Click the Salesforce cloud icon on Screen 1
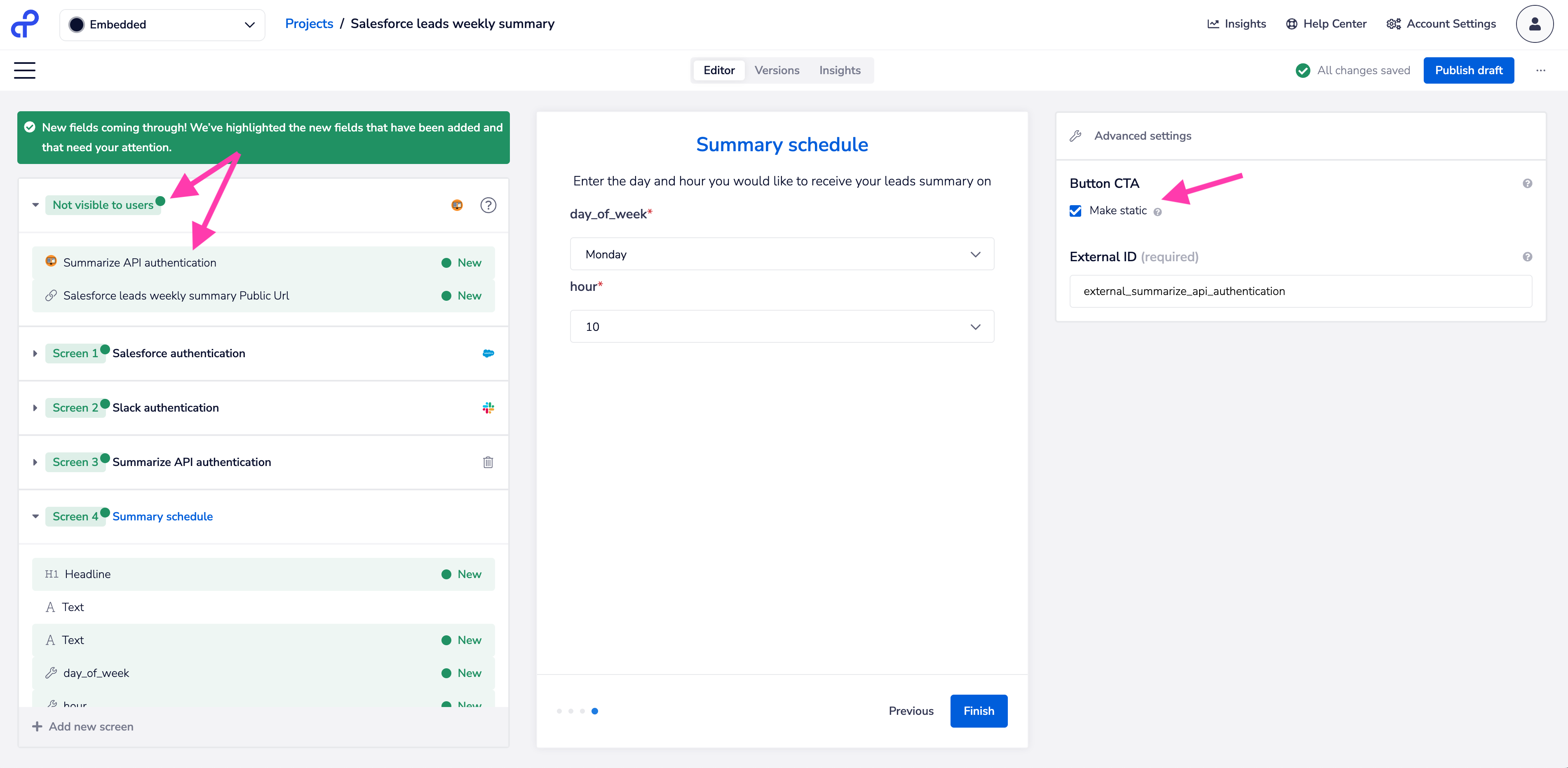This screenshot has width=1568, height=768. [x=488, y=354]
